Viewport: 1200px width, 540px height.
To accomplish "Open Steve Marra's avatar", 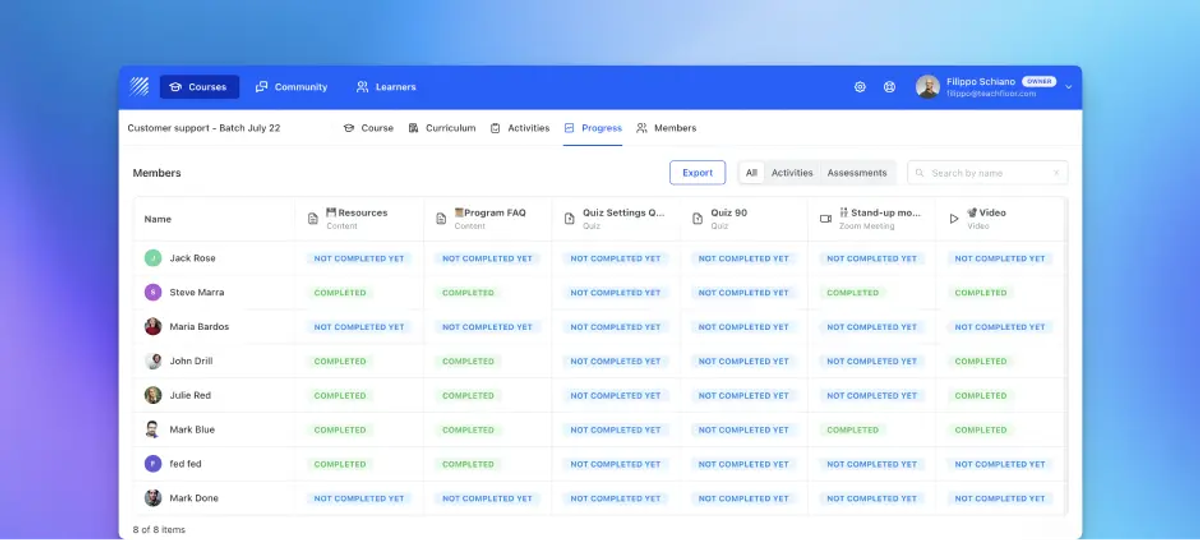I will (153, 292).
